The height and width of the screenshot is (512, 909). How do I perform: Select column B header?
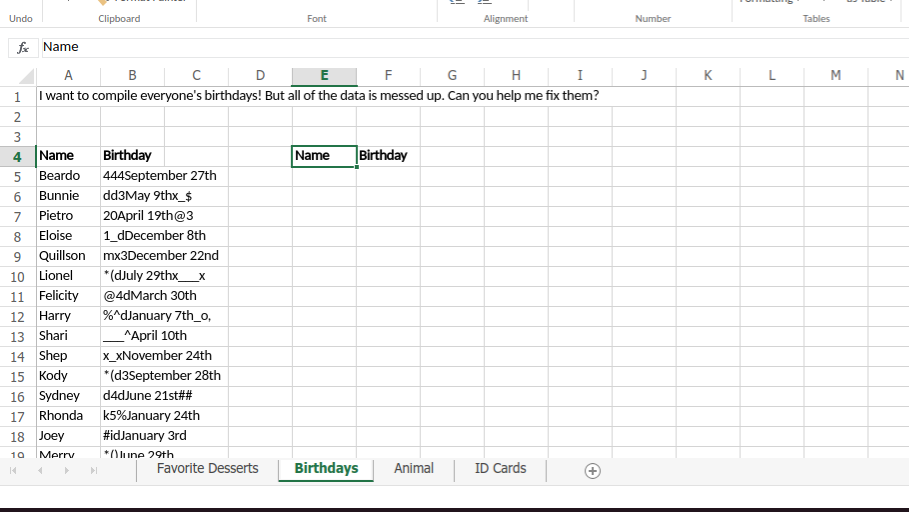132,76
